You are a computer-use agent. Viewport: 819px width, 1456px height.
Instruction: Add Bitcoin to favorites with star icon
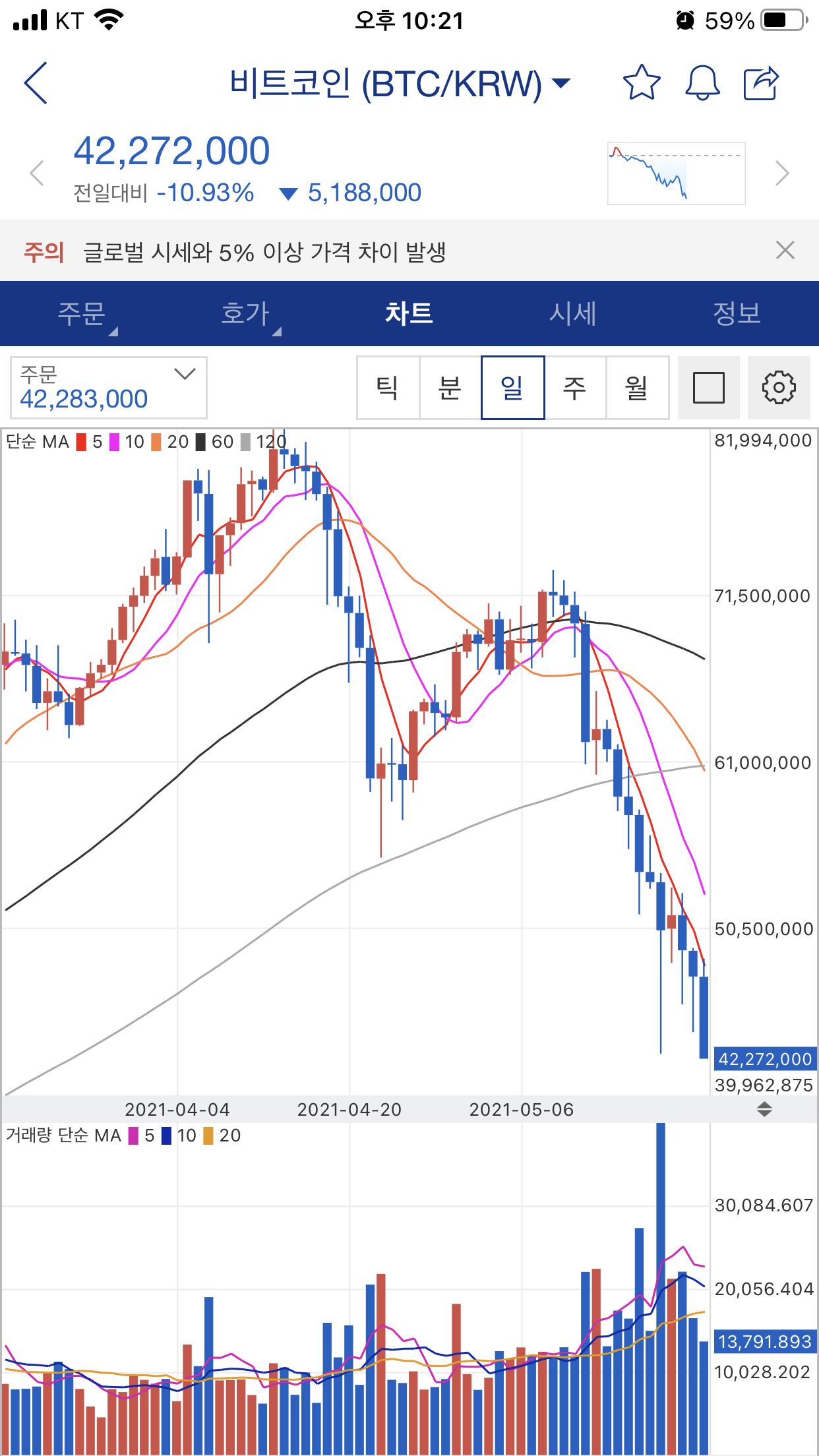(641, 83)
